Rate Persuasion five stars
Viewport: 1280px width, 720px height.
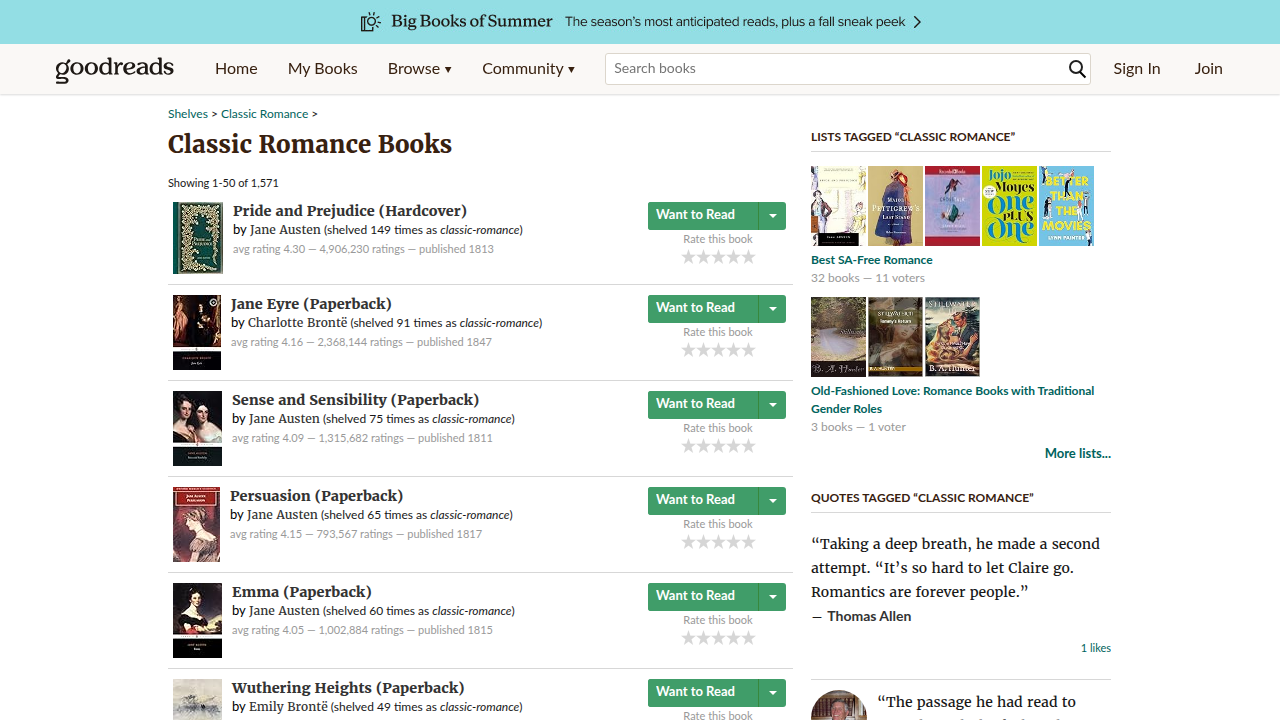(x=748, y=542)
